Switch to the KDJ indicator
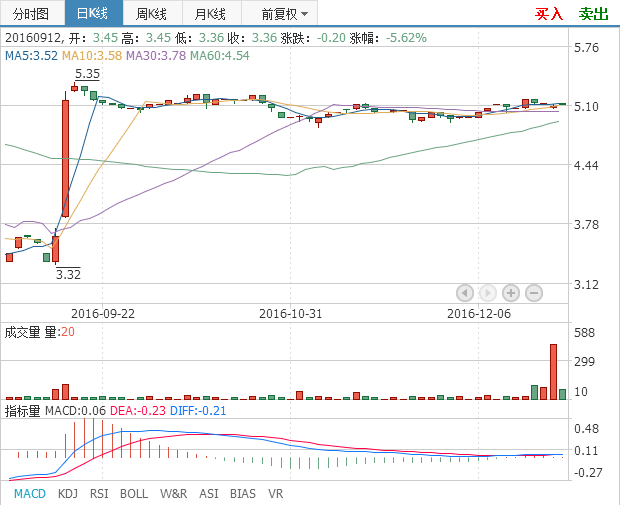 coord(68,493)
